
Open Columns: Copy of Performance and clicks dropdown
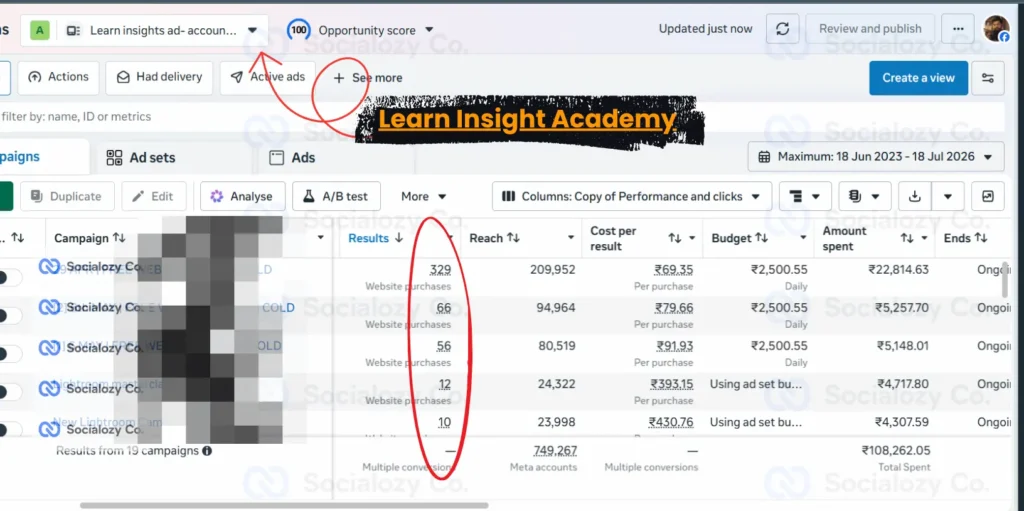coord(632,197)
